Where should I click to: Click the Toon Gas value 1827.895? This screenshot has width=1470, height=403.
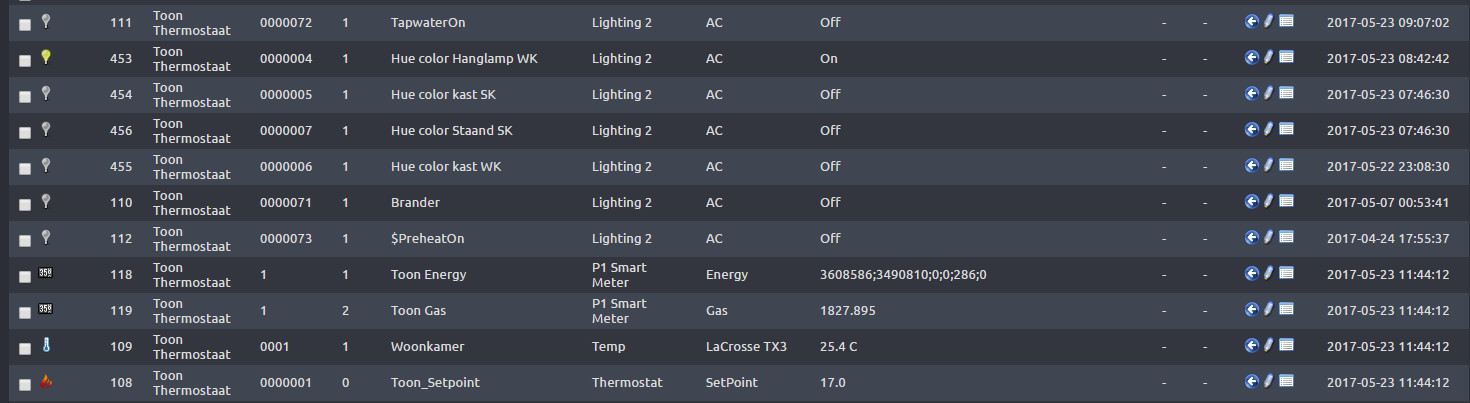pyautogui.click(x=848, y=310)
